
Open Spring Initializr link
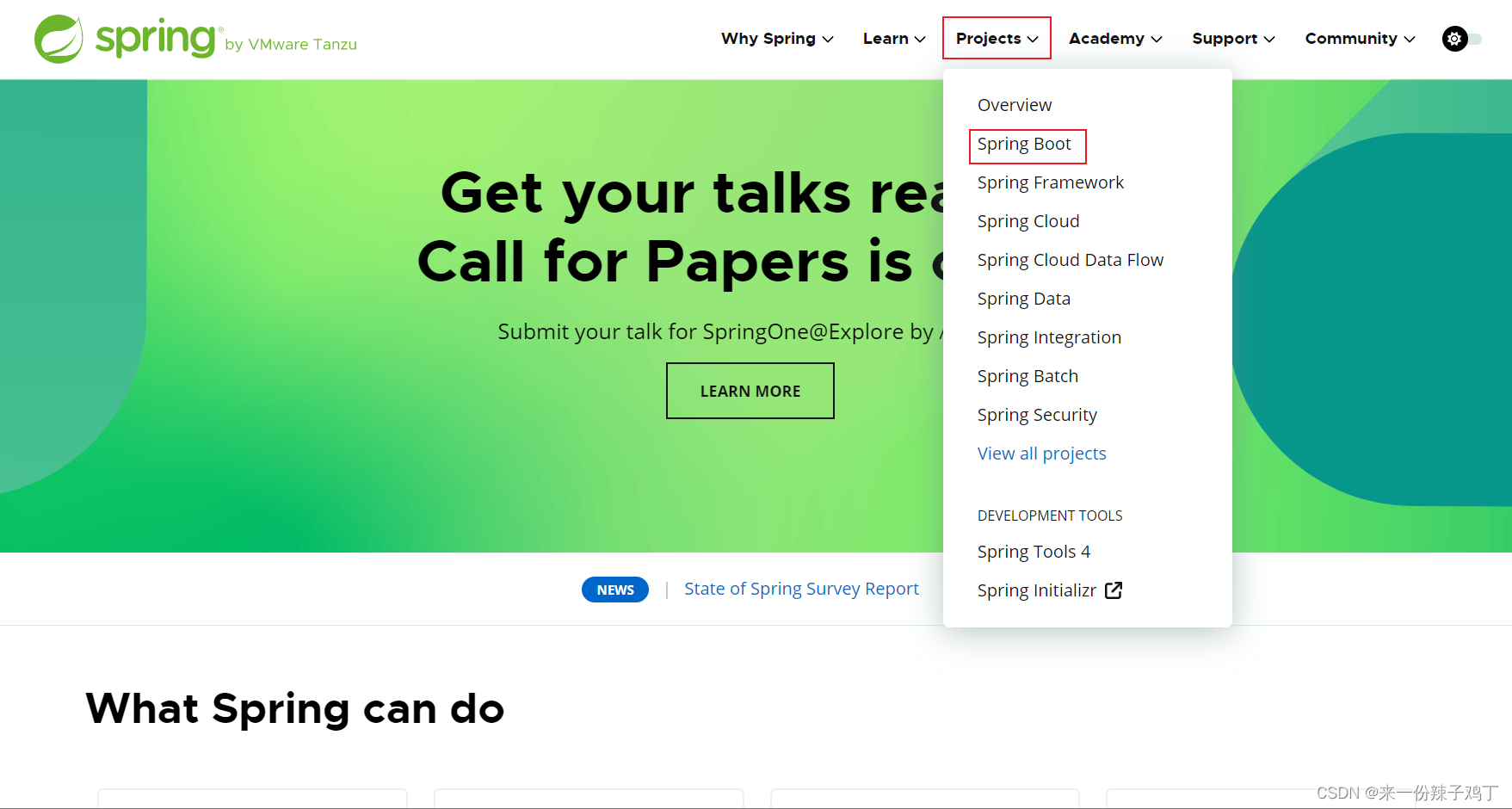pyautogui.click(x=1037, y=590)
